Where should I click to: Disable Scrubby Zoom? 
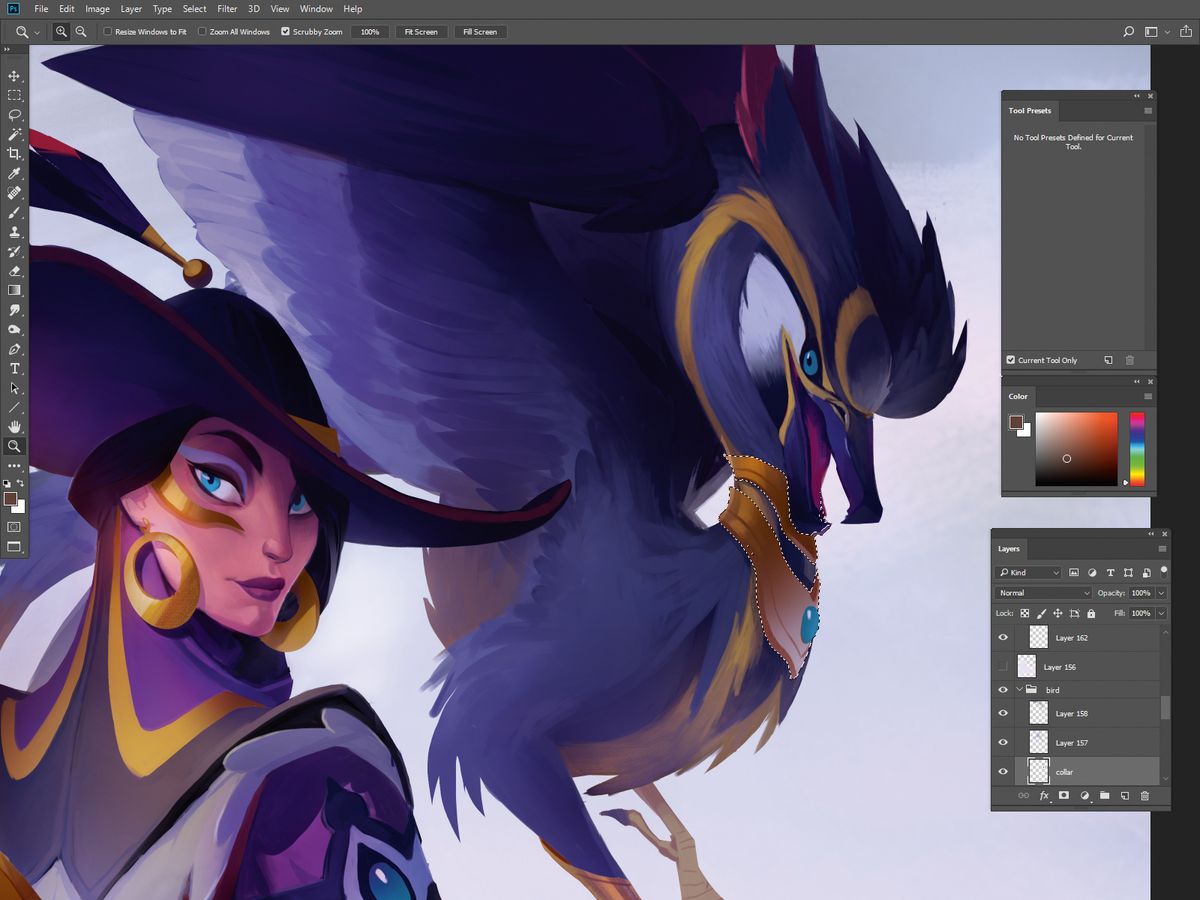[288, 31]
